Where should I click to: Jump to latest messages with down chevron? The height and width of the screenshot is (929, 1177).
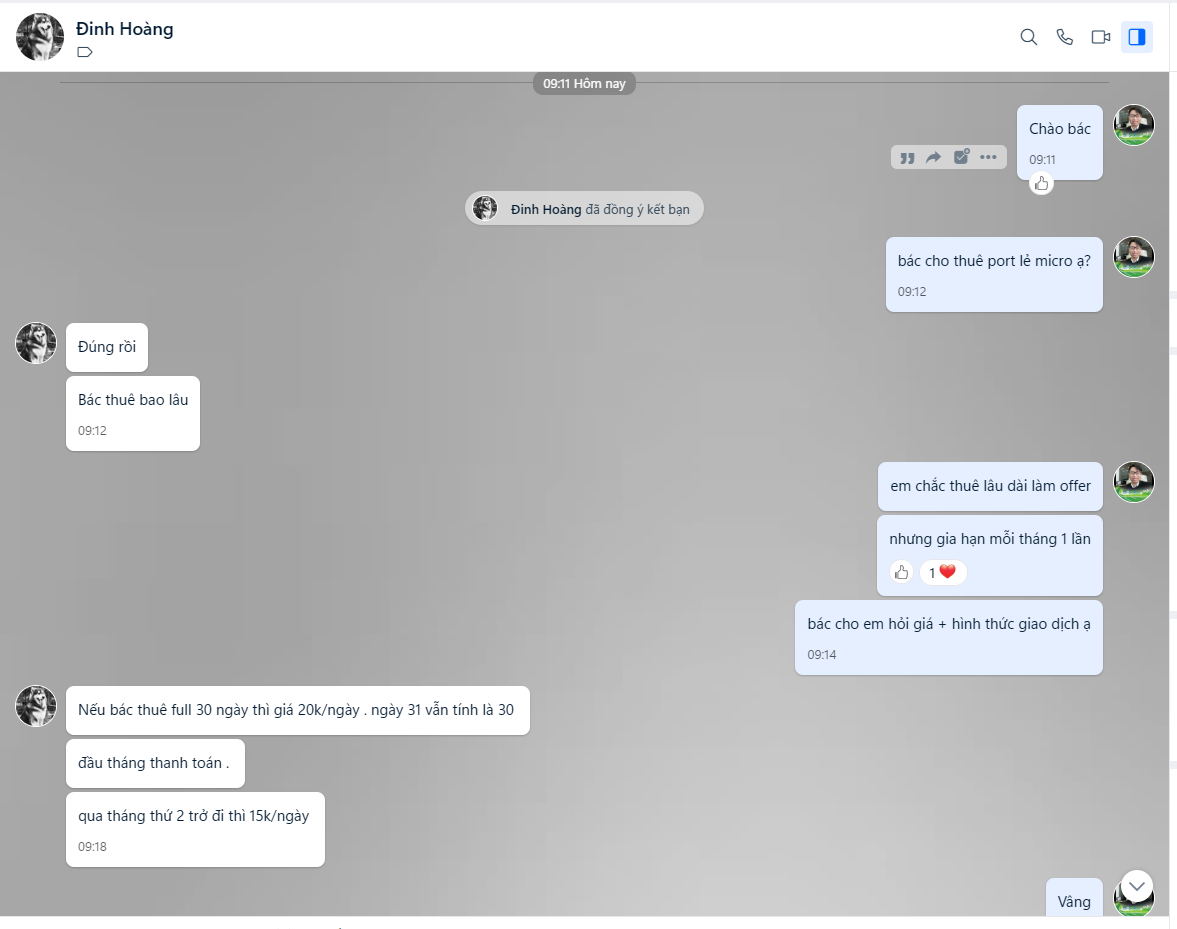coord(1136,886)
